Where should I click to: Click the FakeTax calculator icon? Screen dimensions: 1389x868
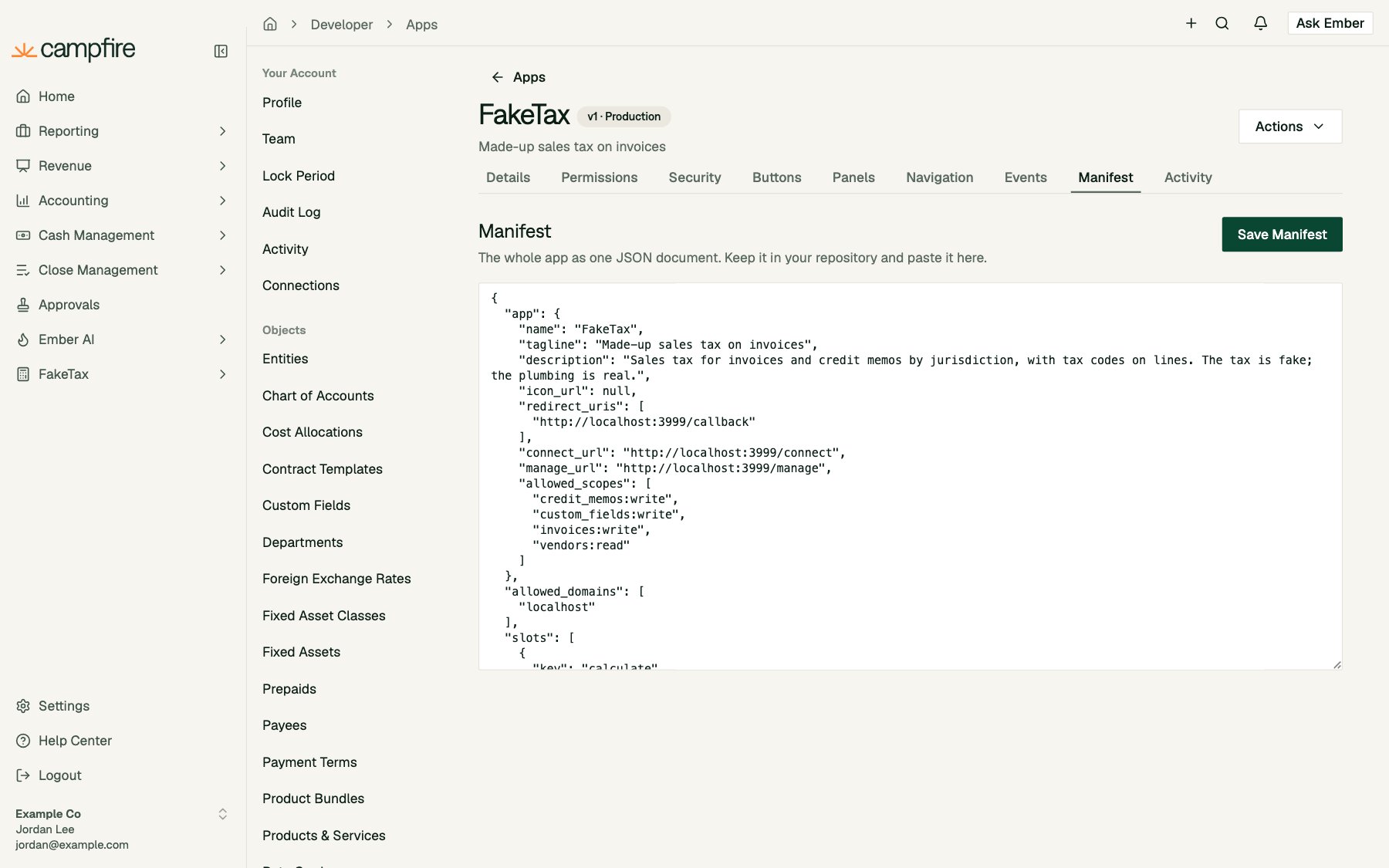(x=23, y=374)
